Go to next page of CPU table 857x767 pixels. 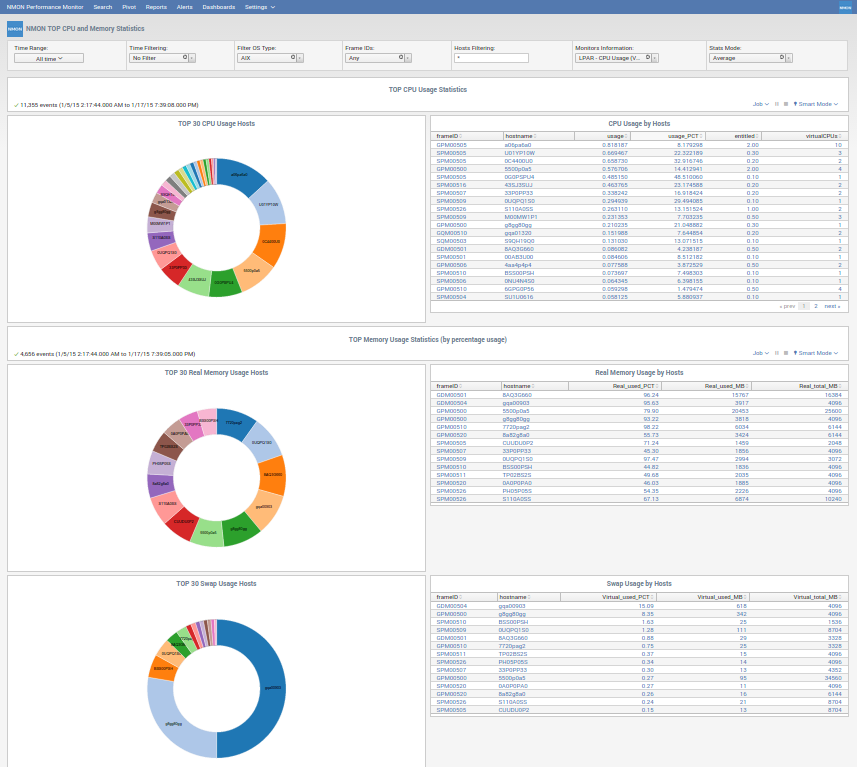(832, 306)
